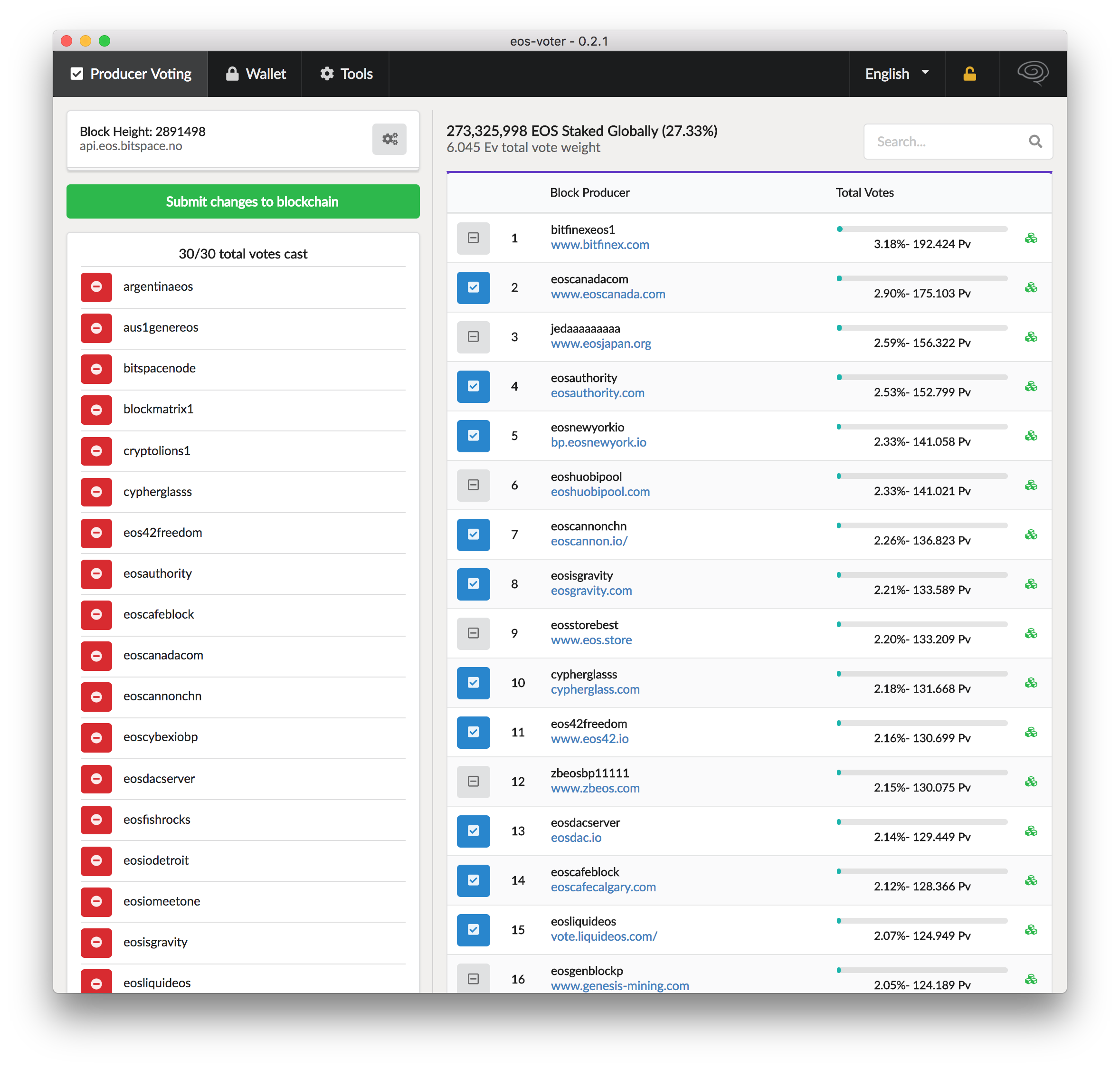Image resolution: width=1120 pixels, height=1069 pixels.
Task: Uncheck the vote box for eoscannonchn
Action: pyautogui.click(x=473, y=534)
